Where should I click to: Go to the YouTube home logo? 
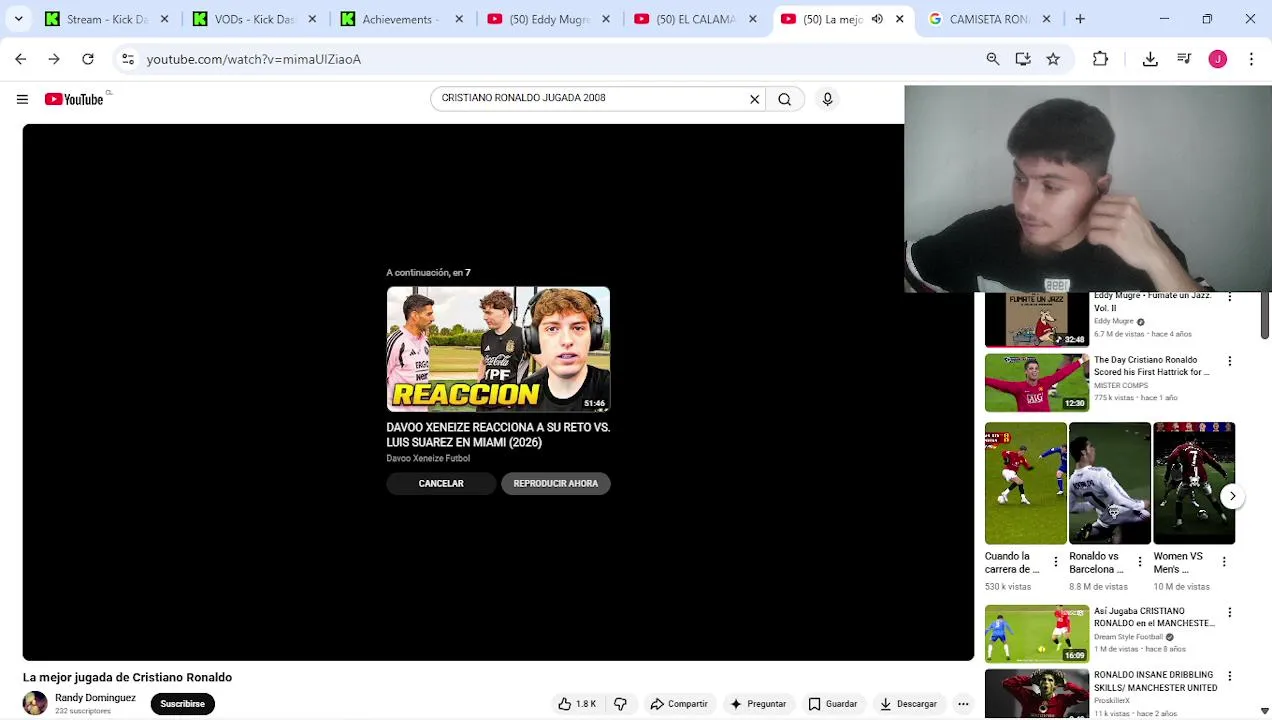point(74,99)
